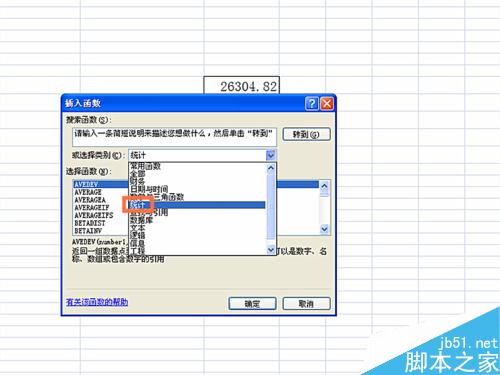Click the 取消 button
The image size is (500, 375).
[306, 304]
